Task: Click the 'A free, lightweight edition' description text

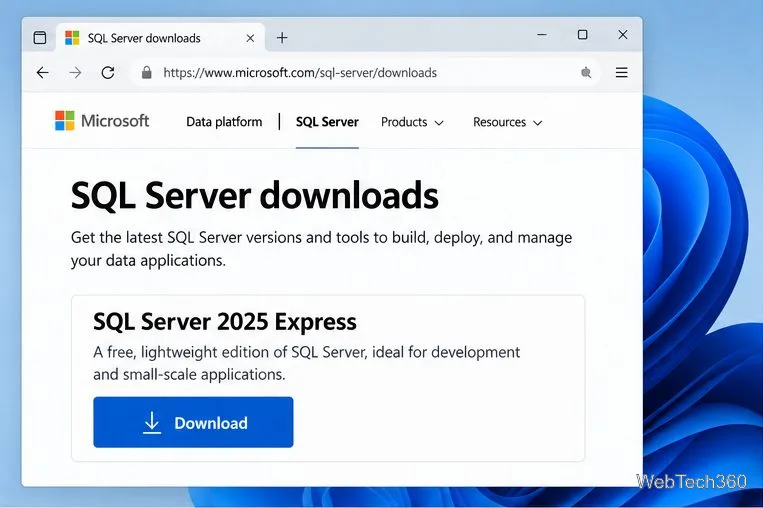Action: (x=307, y=363)
